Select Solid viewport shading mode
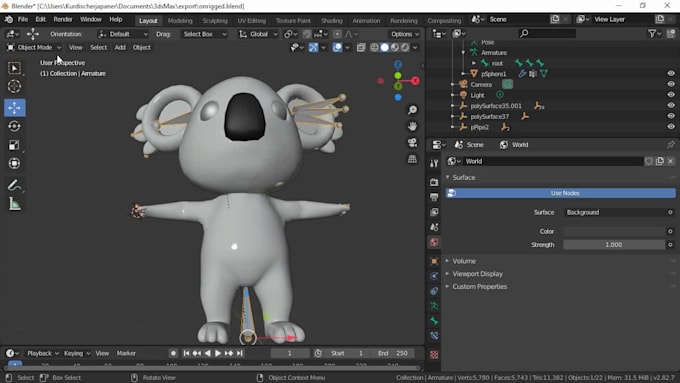The height and width of the screenshot is (383, 680). [x=384, y=47]
